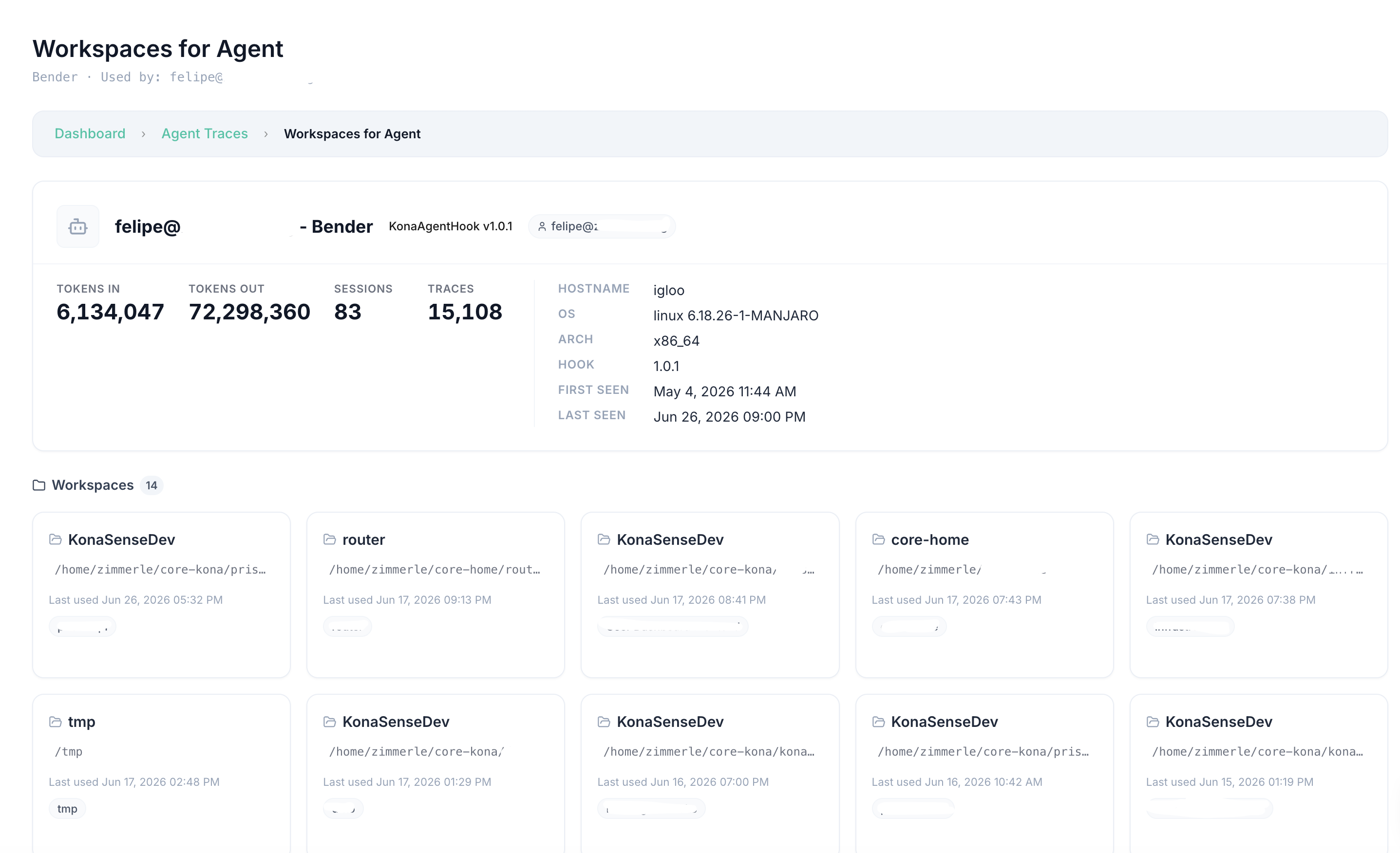1400x853 pixels.
Task: Click 'Last used Jun 17, 2026 09:13 PM'
Action: tap(407, 600)
